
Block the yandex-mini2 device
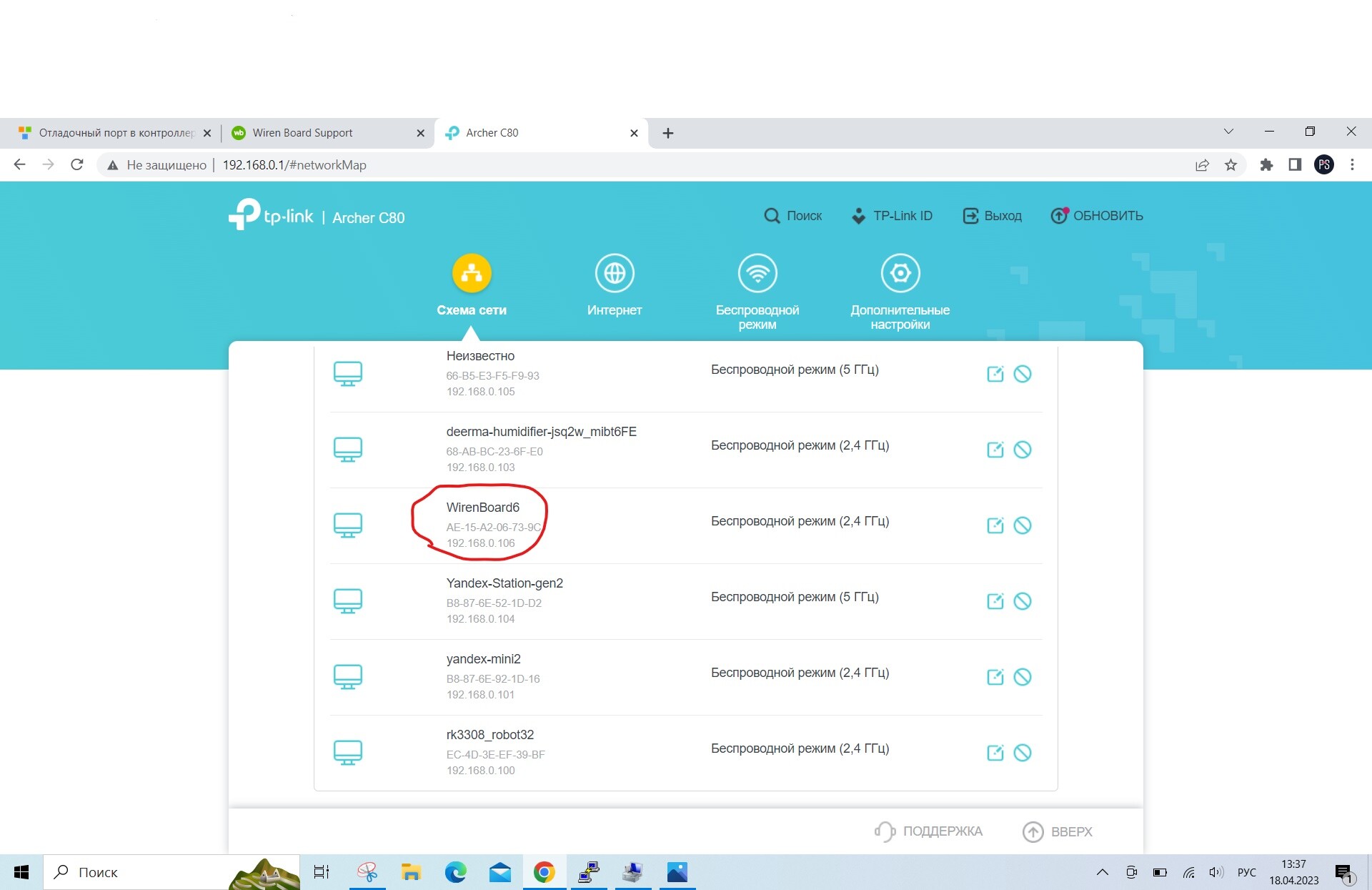[x=1023, y=677]
